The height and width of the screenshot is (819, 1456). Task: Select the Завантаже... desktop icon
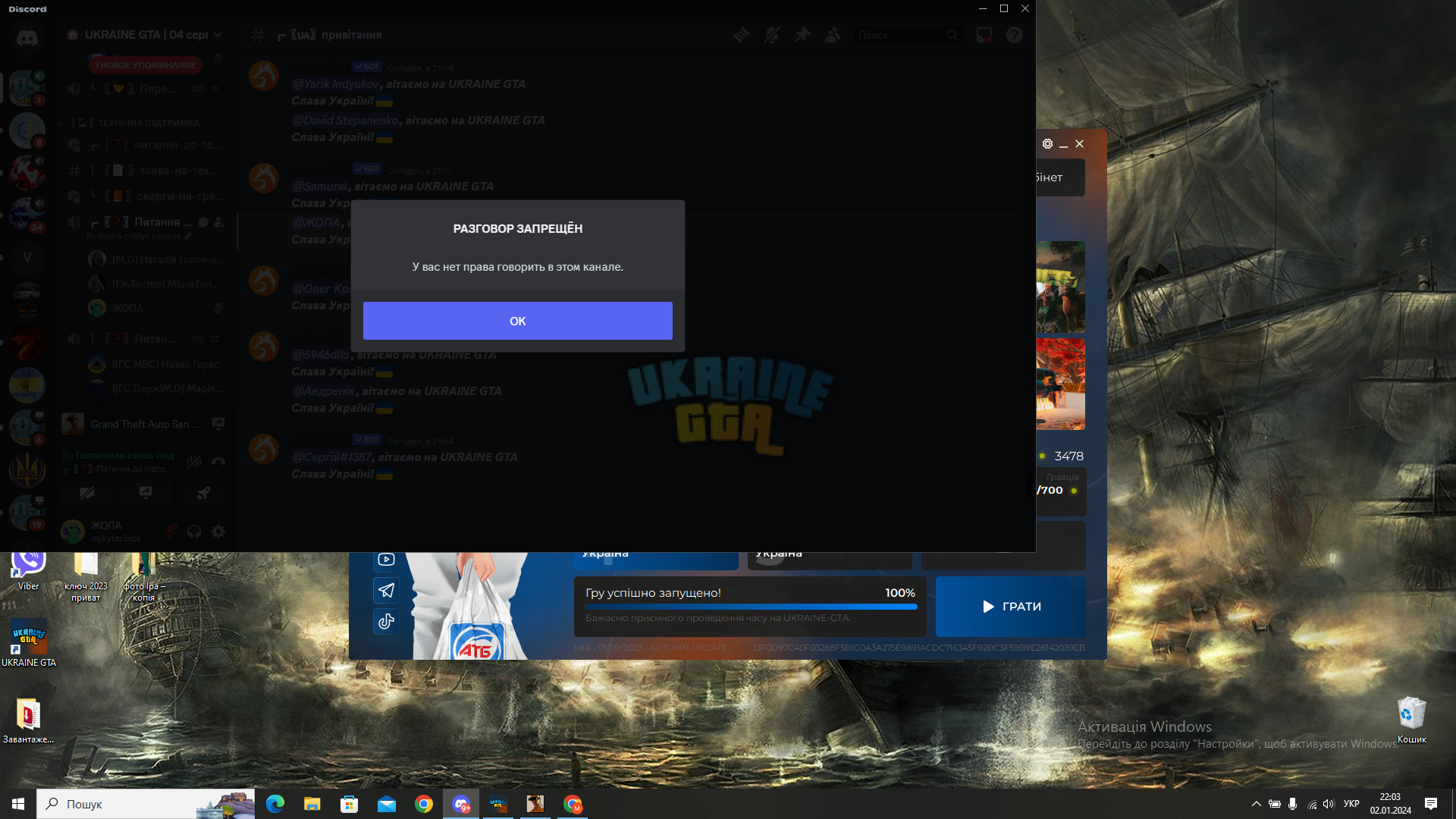[x=28, y=721]
